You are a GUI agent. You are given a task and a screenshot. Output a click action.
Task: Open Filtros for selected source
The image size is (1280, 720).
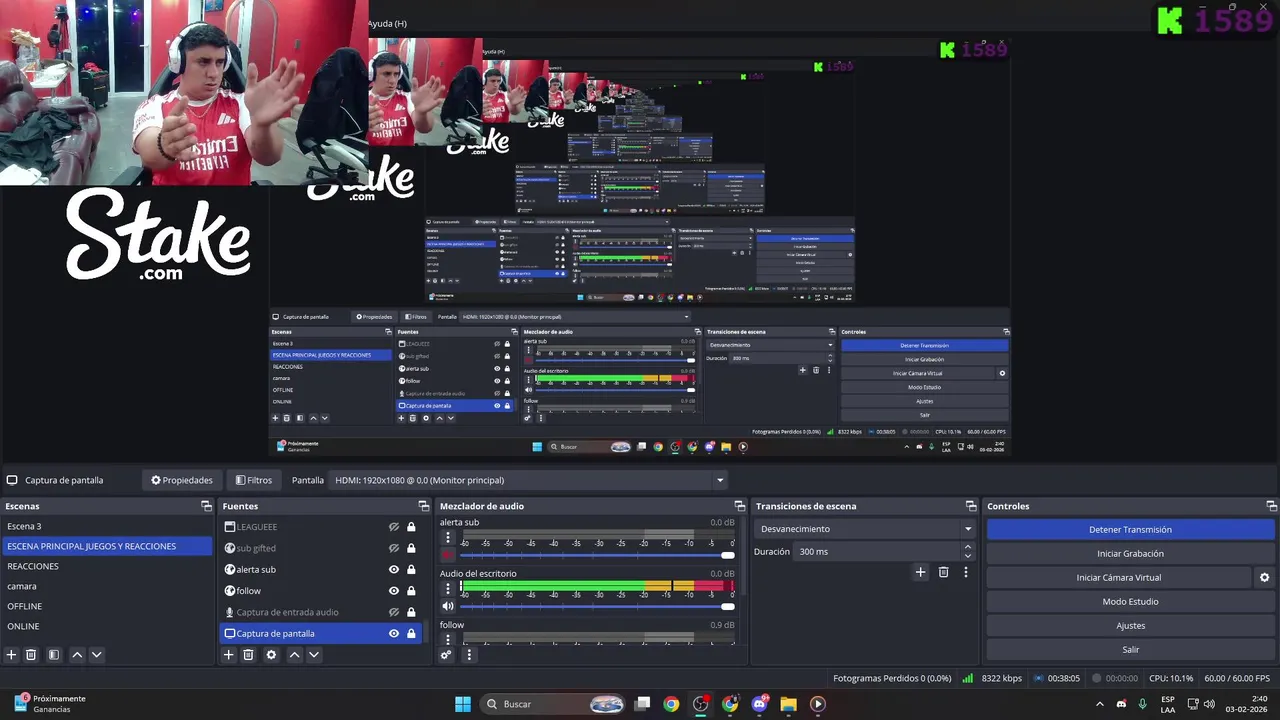pyautogui.click(x=253, y=480)
